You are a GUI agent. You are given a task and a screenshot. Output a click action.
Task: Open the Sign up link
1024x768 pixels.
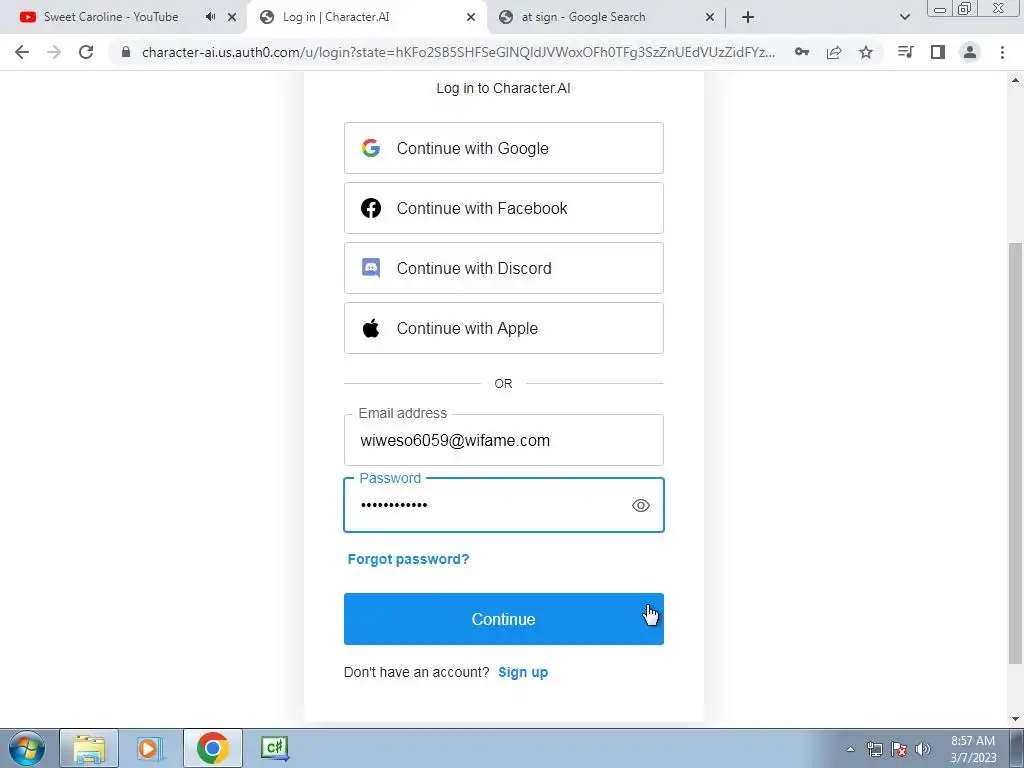[x=522, y=673]
